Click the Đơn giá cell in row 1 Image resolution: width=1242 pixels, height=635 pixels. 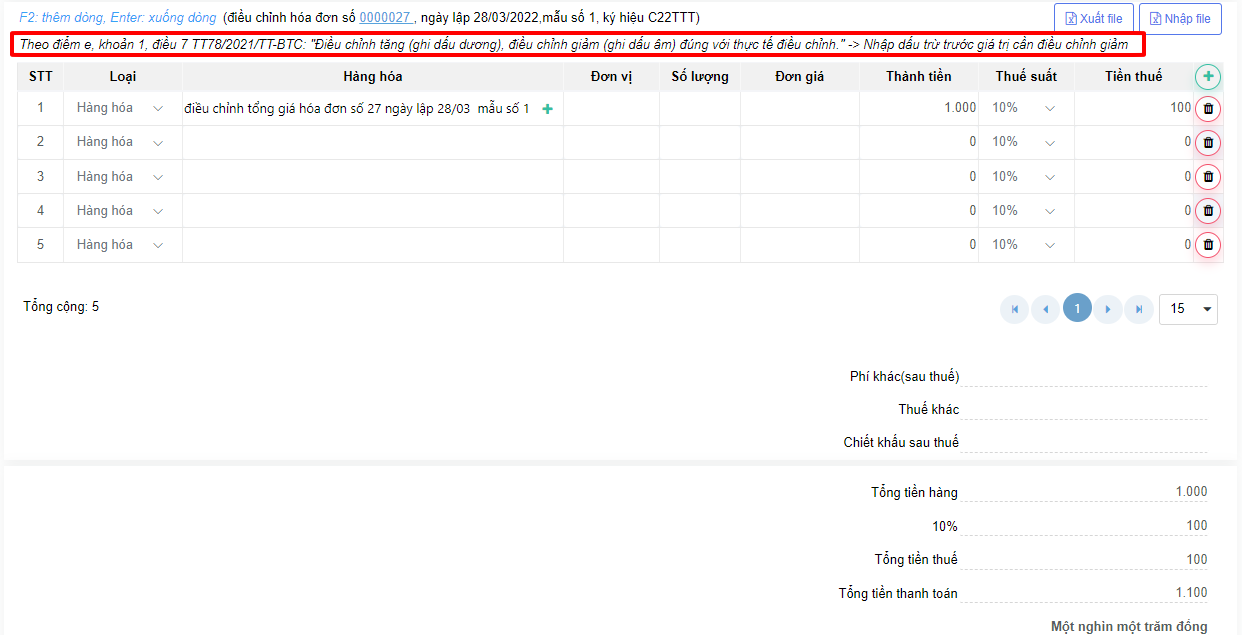(x=799, y=109)
